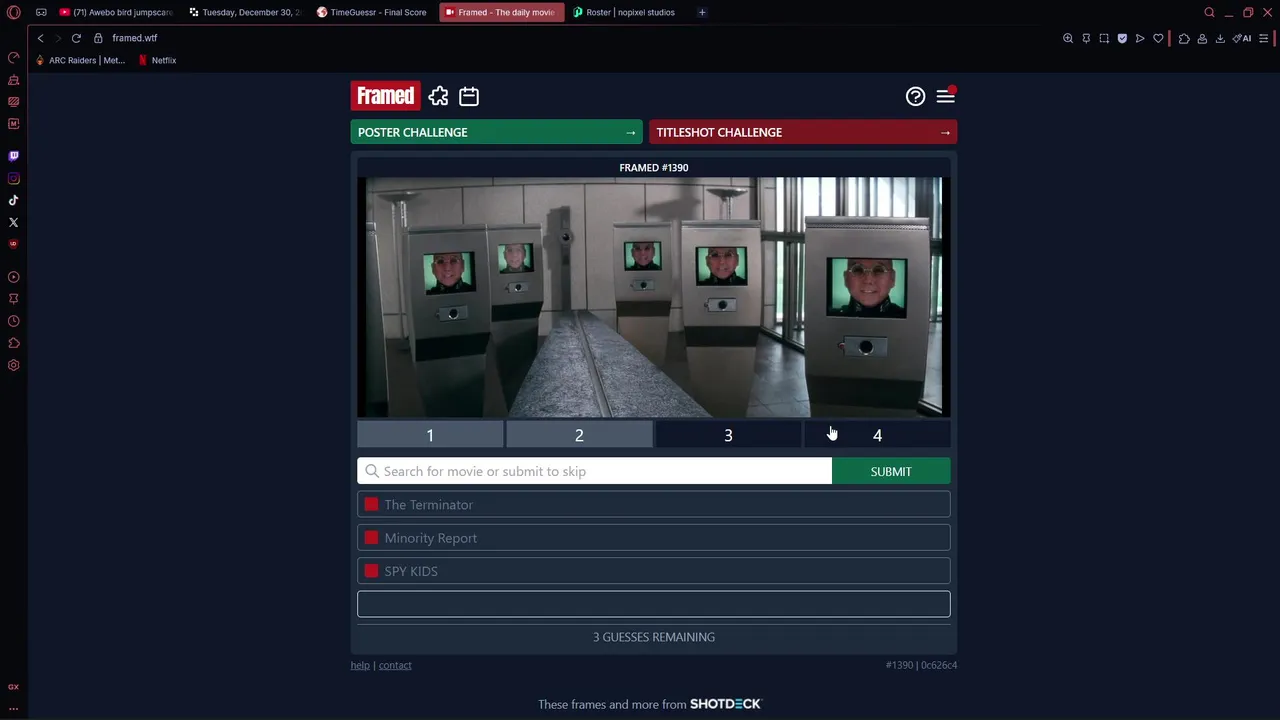Click the pin icon in address bar

coord(1086,38)
